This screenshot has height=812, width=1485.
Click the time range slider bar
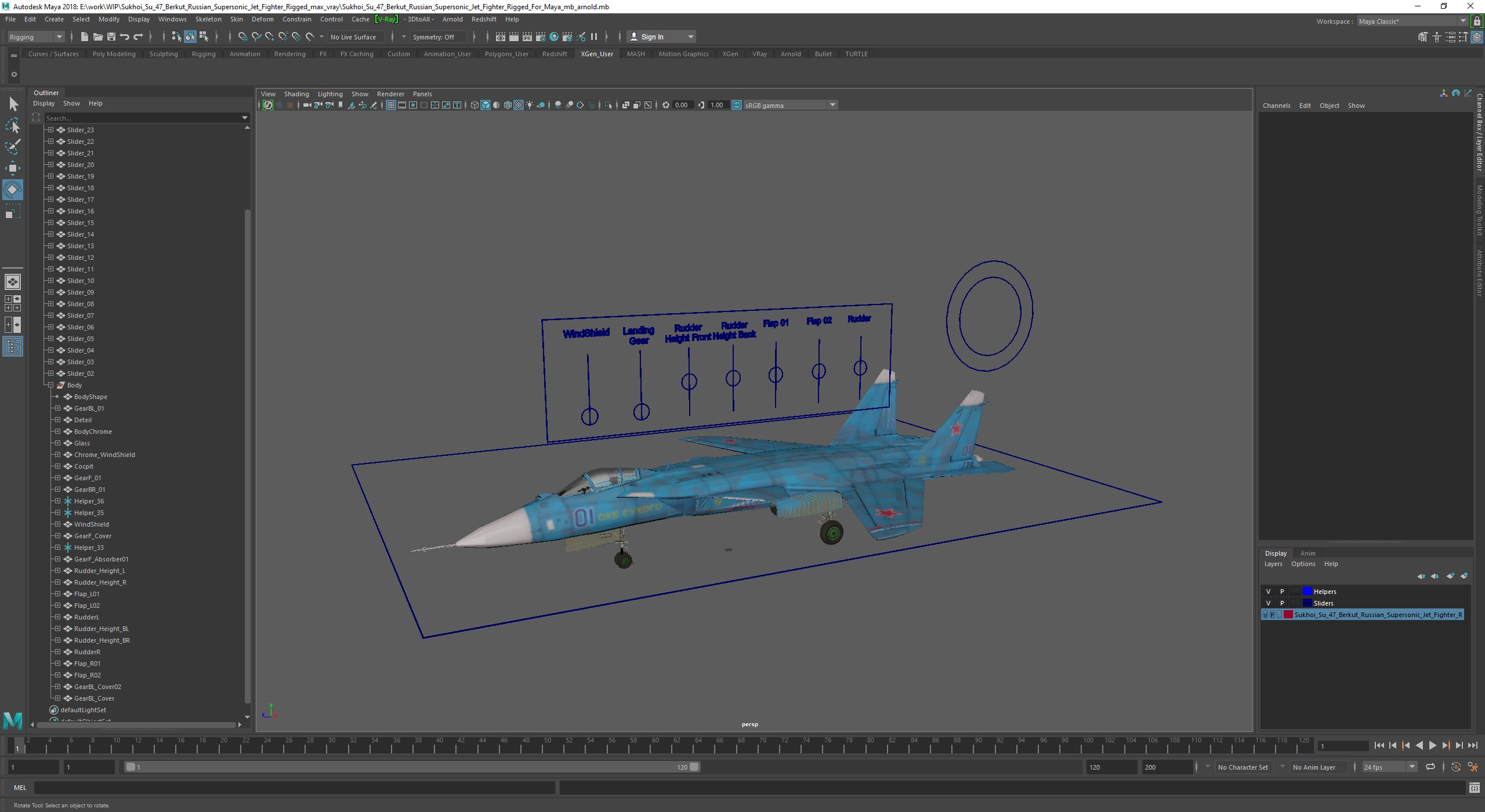coord(412,767)
